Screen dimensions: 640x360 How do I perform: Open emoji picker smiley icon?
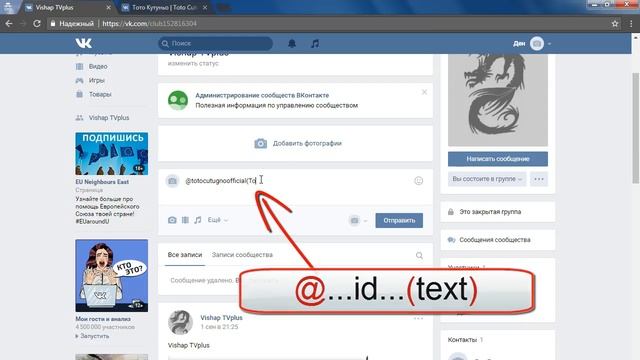coord(418,181)
